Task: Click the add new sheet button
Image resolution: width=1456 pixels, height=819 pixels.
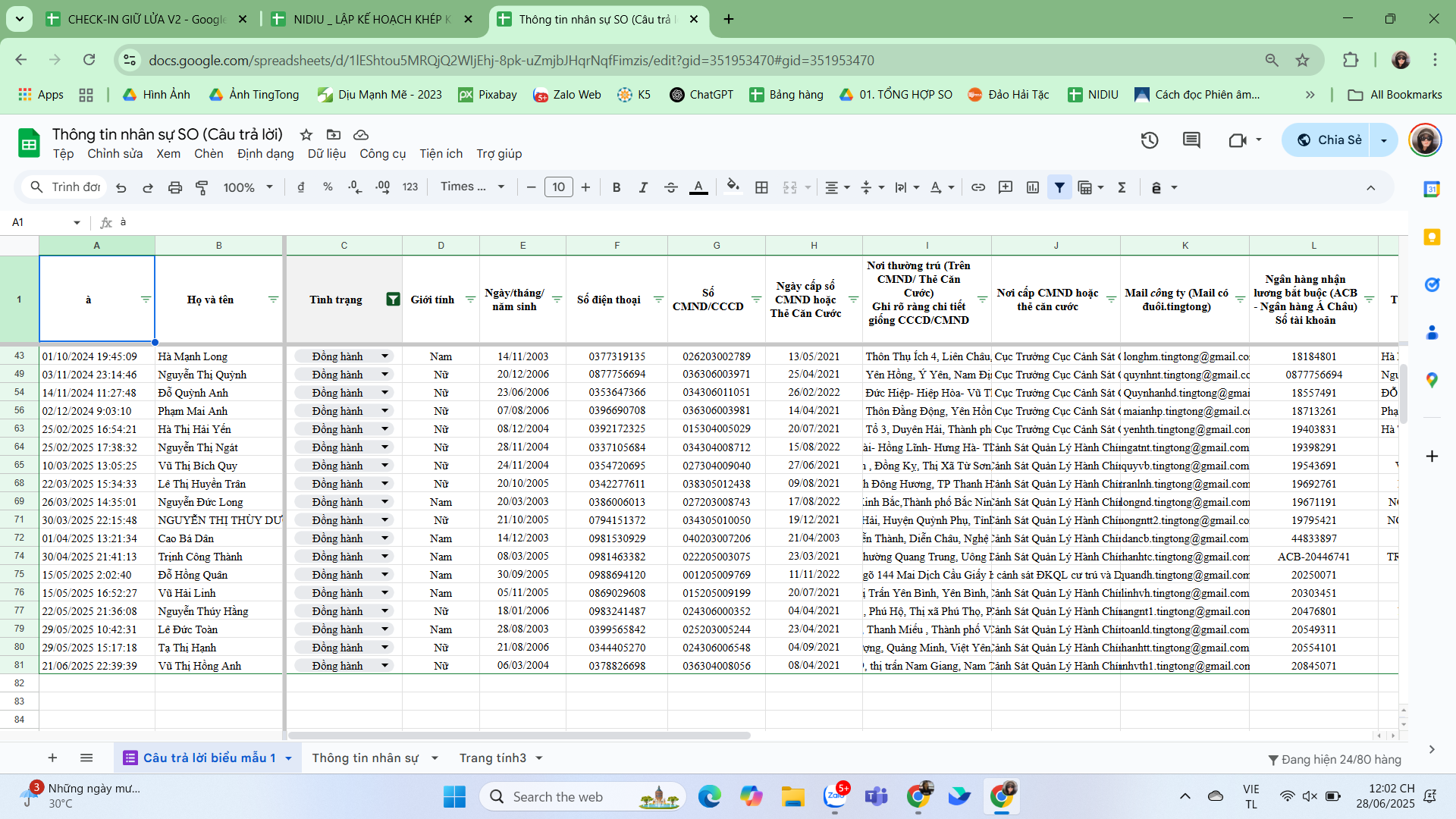Action: pos(52,758)
